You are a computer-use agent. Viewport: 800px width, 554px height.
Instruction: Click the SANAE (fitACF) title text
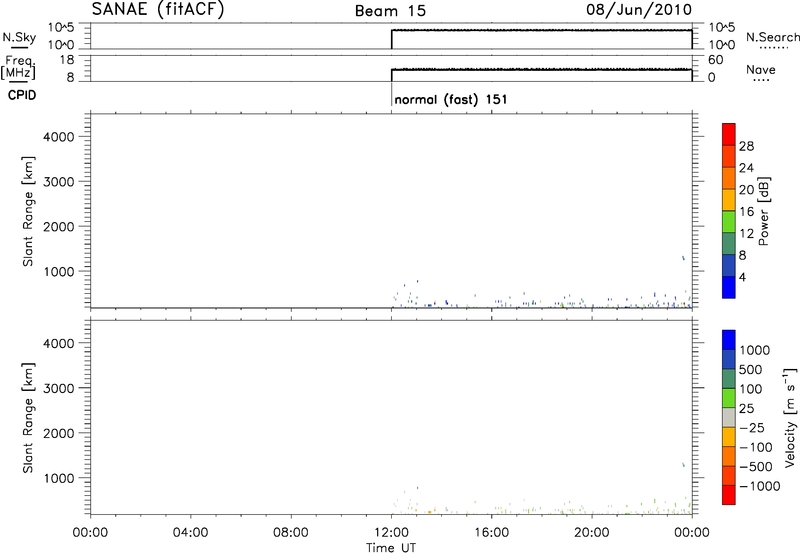(x=158, y=9)
